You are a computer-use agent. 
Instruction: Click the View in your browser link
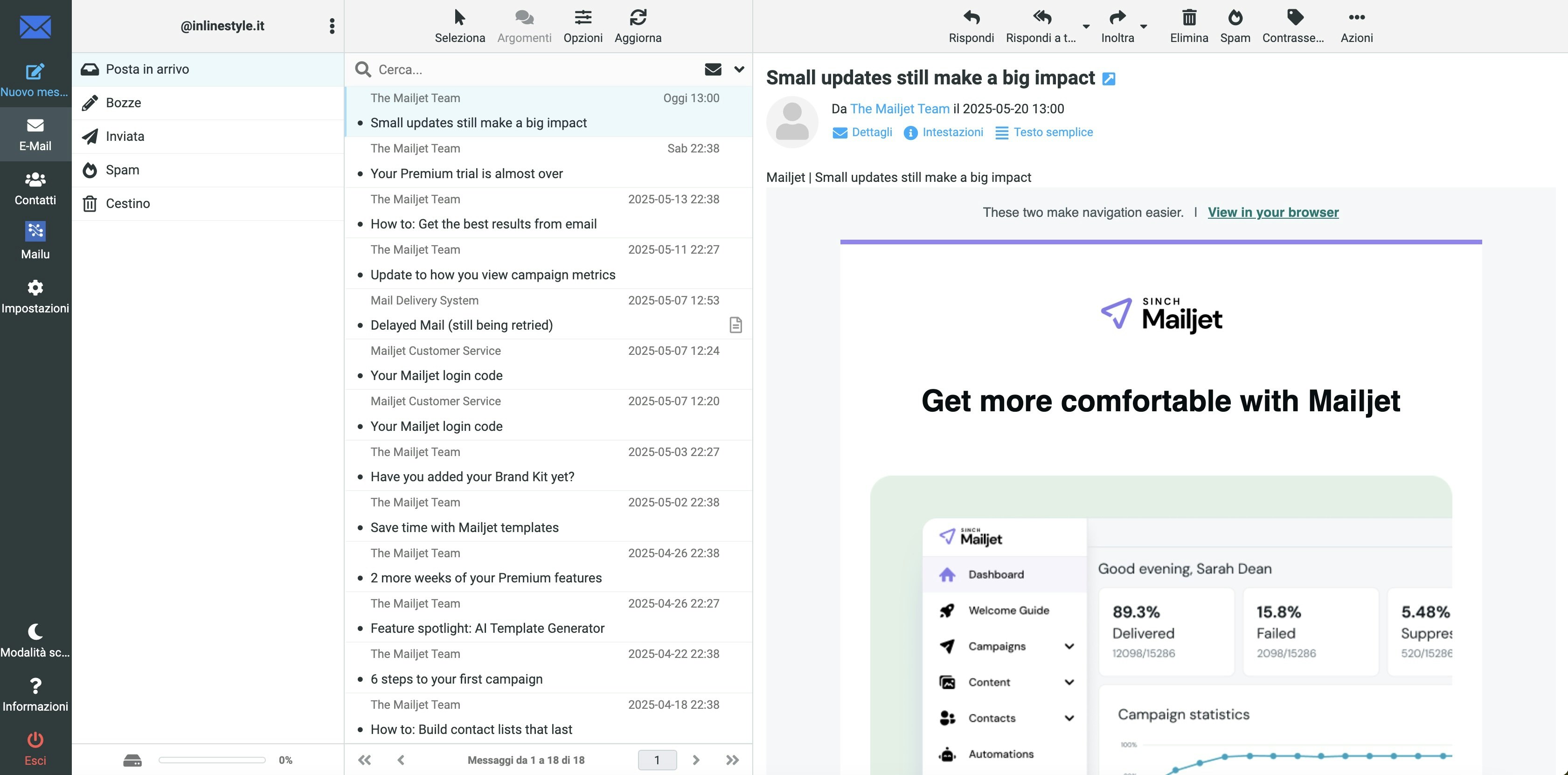[1273, 213]
